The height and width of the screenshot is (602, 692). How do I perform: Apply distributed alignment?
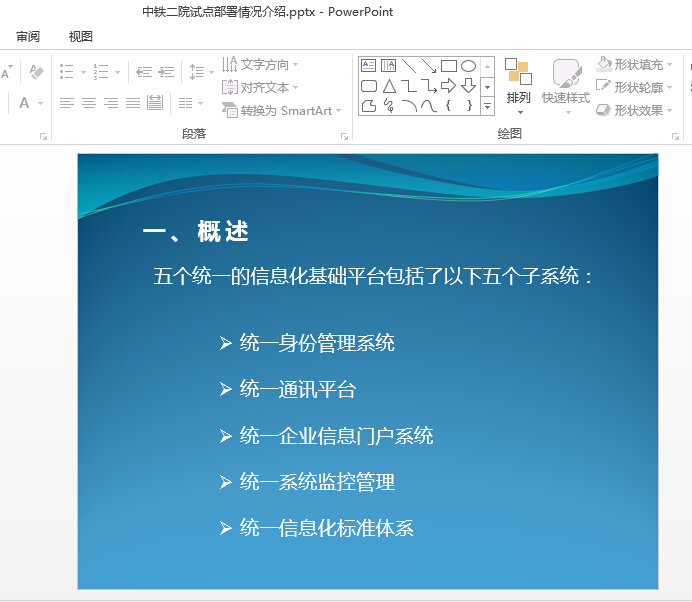click(155, 103)
